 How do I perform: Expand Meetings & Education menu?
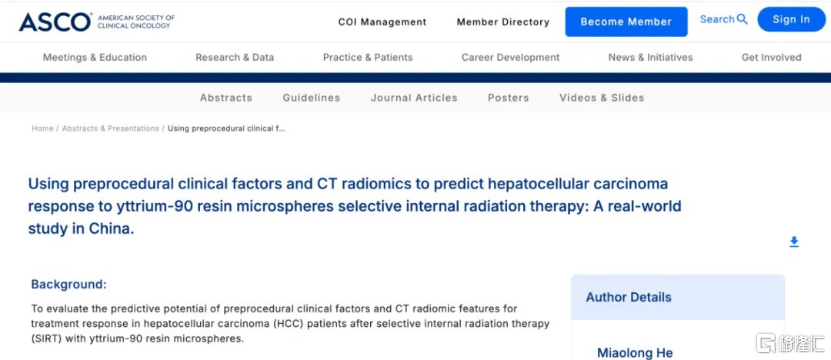95,57
